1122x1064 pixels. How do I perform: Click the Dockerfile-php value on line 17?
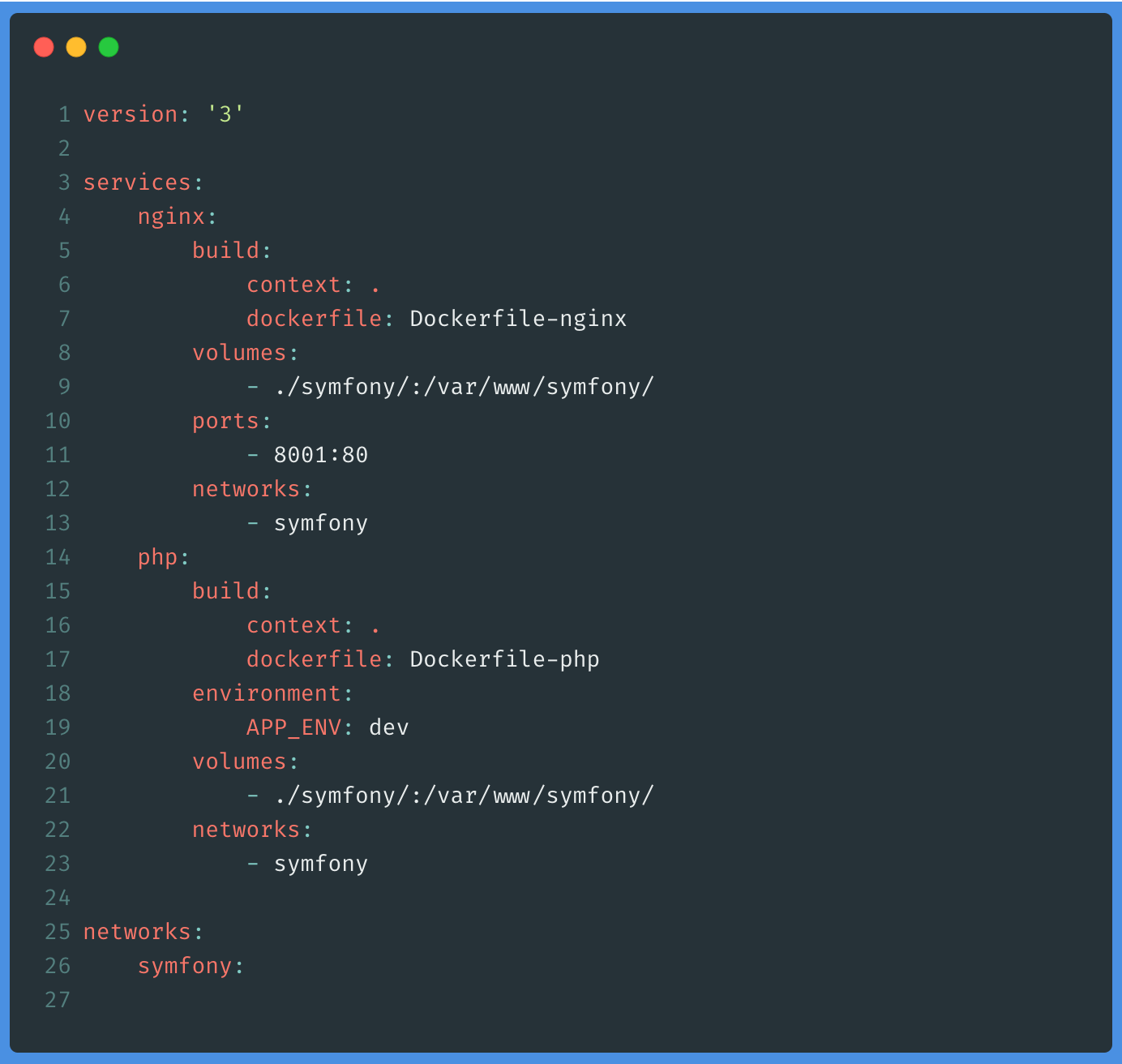pyautogui.click(x=504, y=659)
